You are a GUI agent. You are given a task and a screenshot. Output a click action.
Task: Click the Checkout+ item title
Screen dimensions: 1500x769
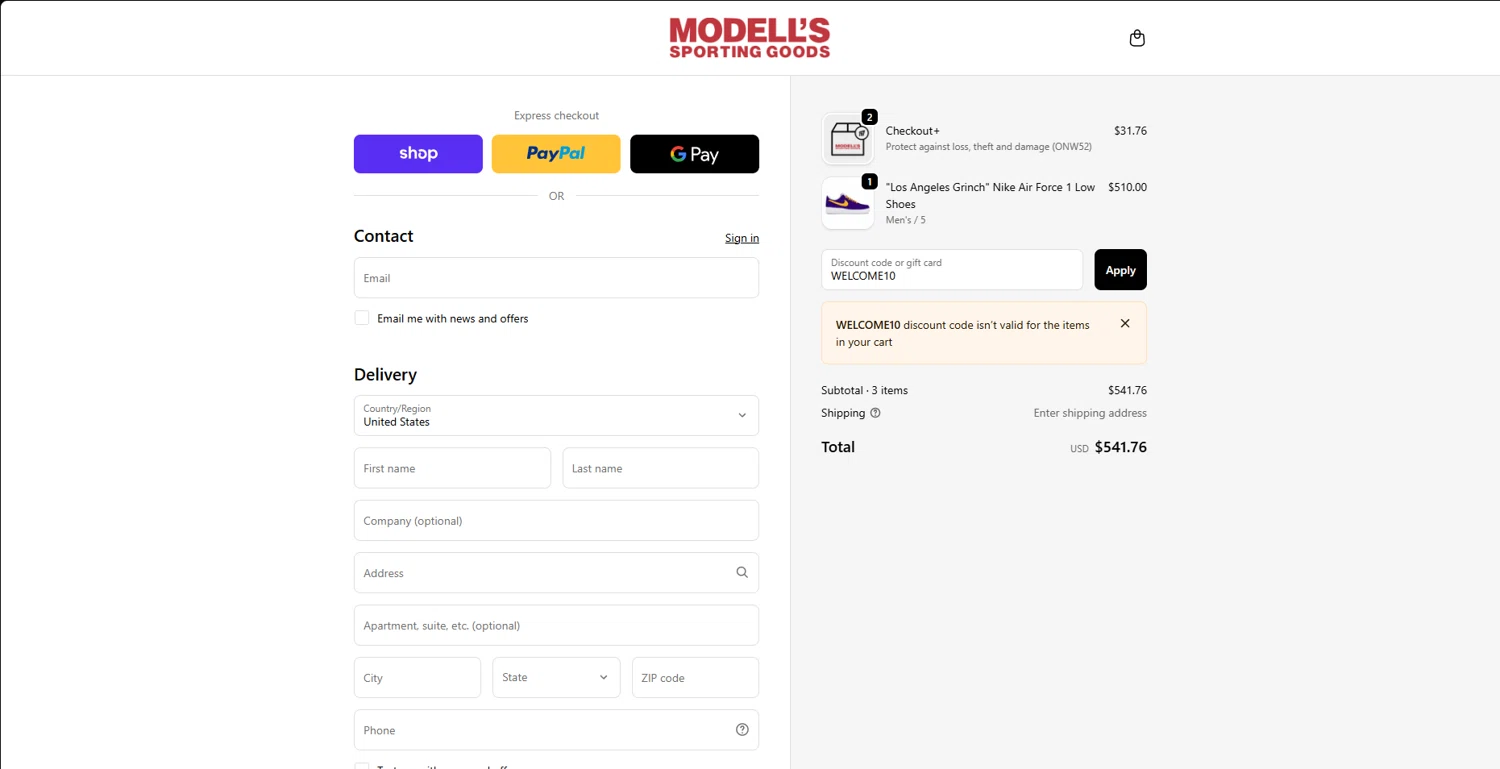tap(913, 131)
